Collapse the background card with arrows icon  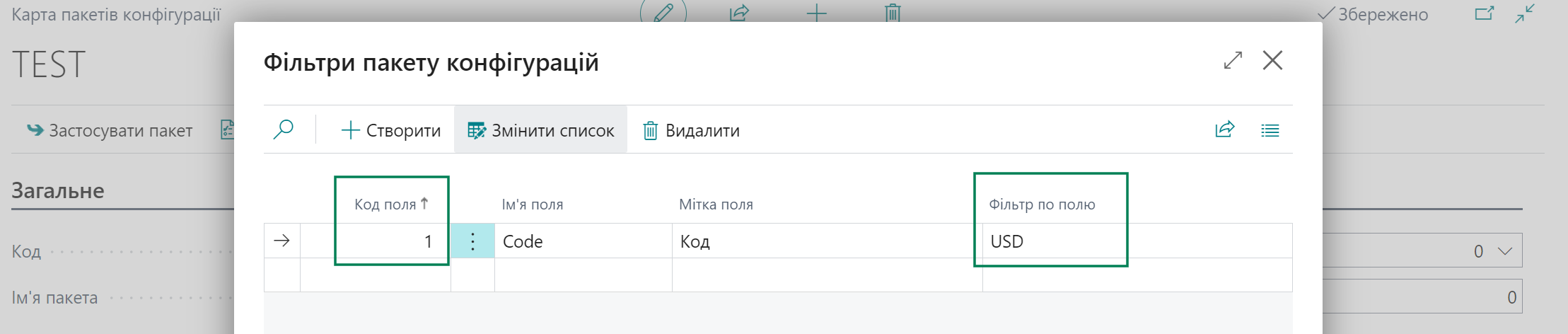coord(1525,13)
